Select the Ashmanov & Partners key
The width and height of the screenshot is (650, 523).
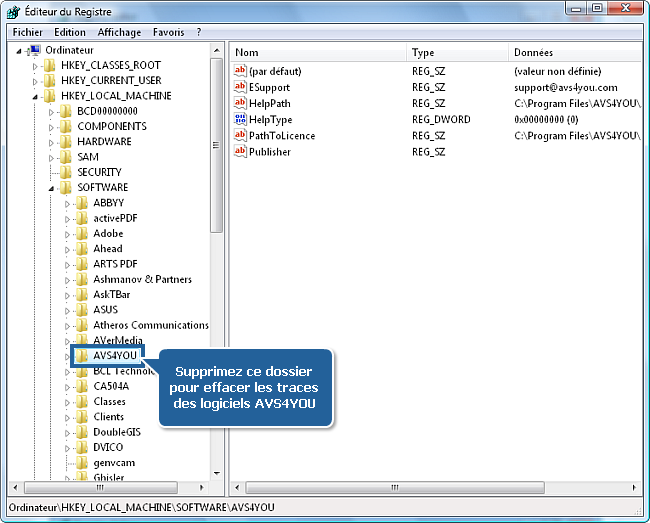tap(143, 279)
